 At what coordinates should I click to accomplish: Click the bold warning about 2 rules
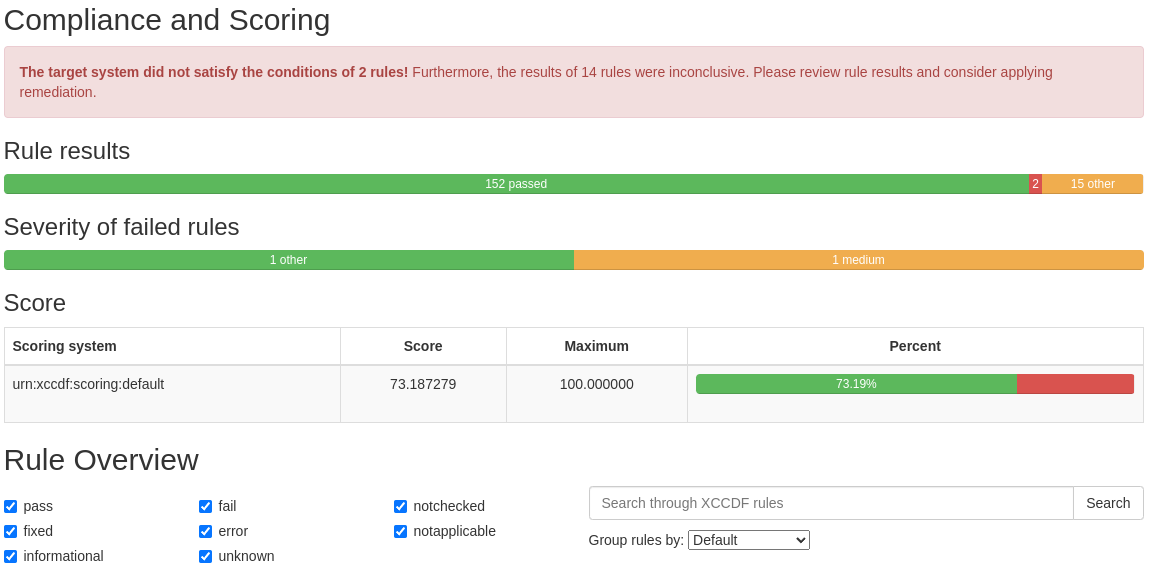[x=214, y=72]
